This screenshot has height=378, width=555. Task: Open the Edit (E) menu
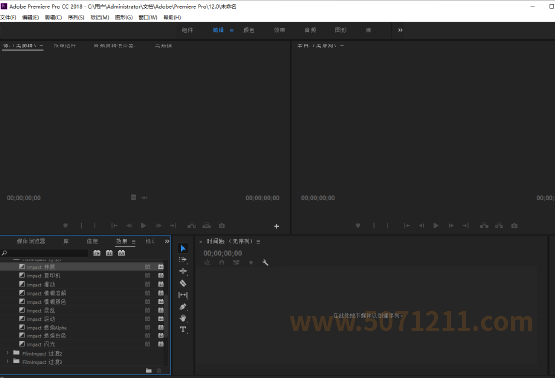(x=30, y=17)
